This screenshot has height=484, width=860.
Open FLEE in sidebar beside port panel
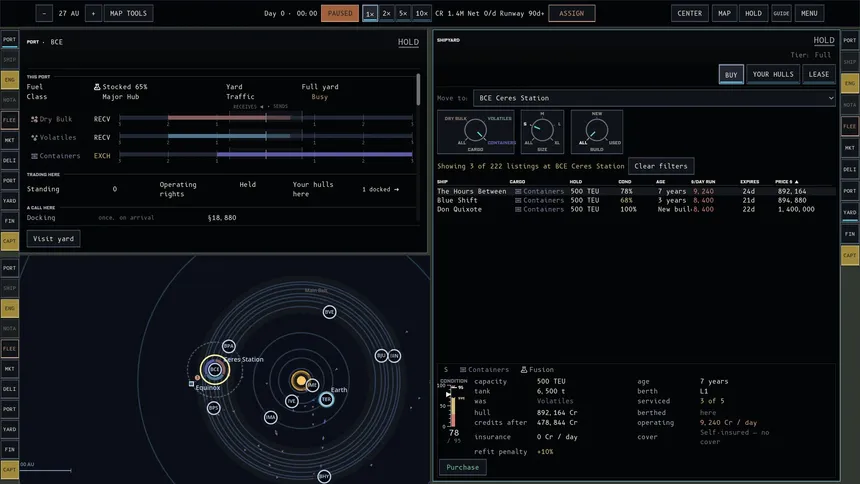pyautogui.click(x=9, y=120)
